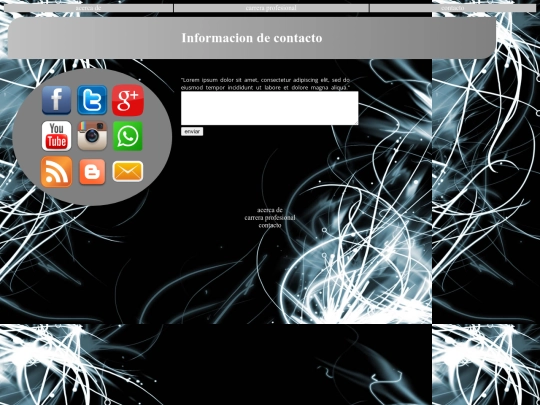Open the Blogger icon

(x=92, y=172)
